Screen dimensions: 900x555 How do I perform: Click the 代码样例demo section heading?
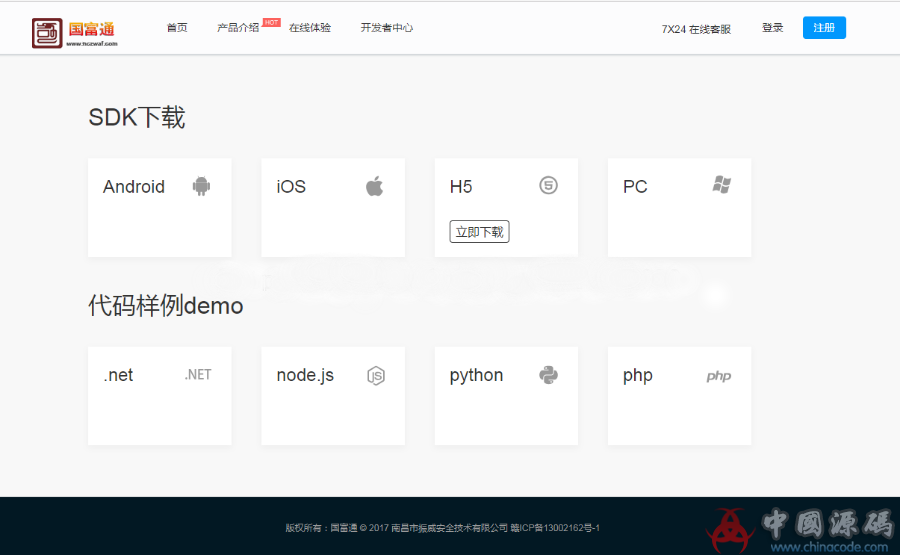click(165, 305)
